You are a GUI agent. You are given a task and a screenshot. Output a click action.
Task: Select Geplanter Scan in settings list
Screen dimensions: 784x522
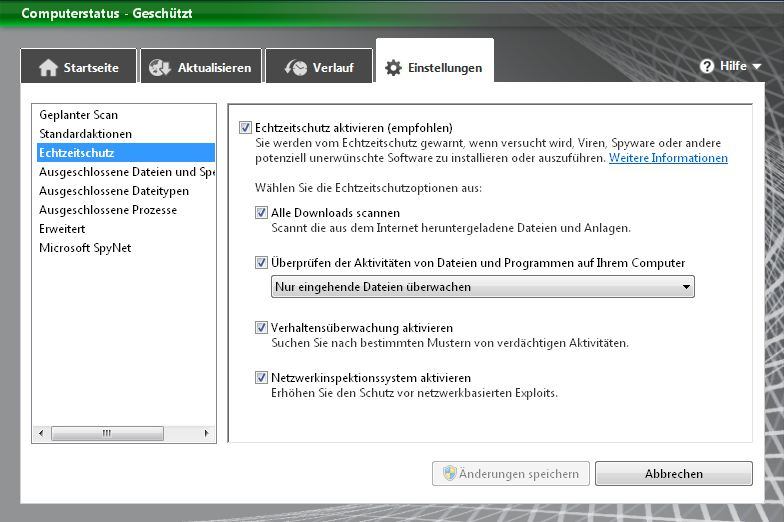click(126, 115)
